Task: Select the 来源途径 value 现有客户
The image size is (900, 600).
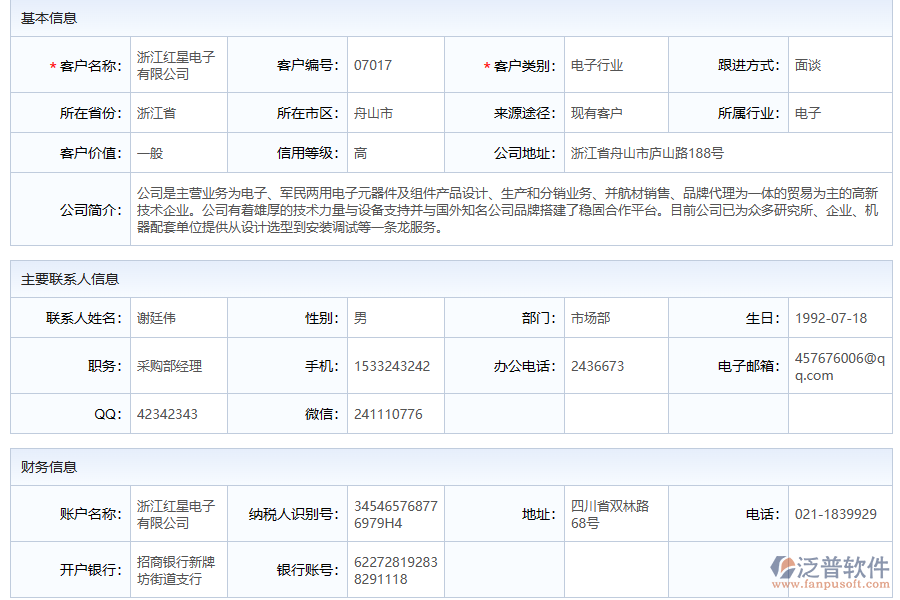Action: click(602, 112)
